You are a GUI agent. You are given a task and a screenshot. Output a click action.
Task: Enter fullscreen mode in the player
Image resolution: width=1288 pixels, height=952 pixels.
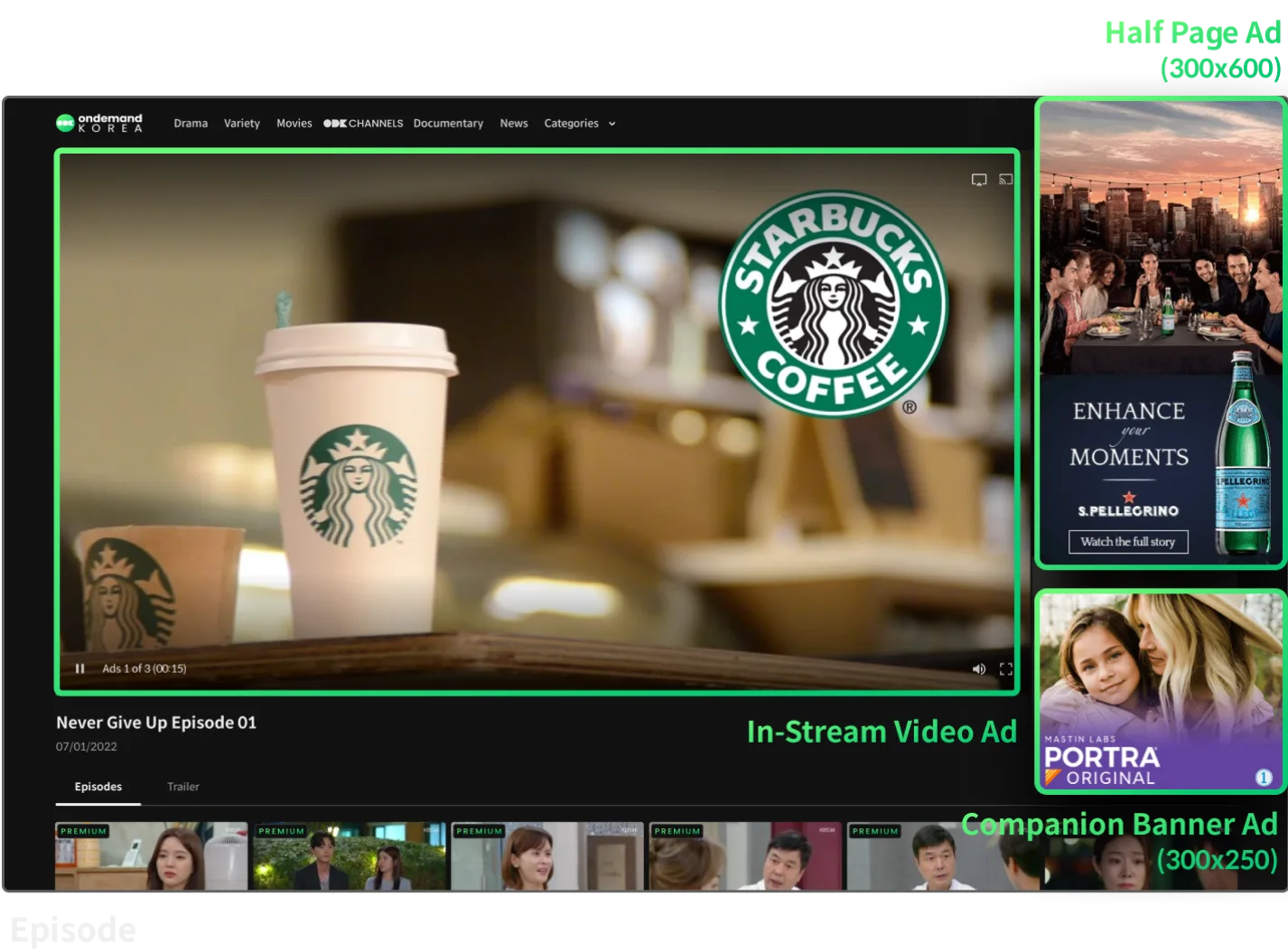pos(1006,669)
